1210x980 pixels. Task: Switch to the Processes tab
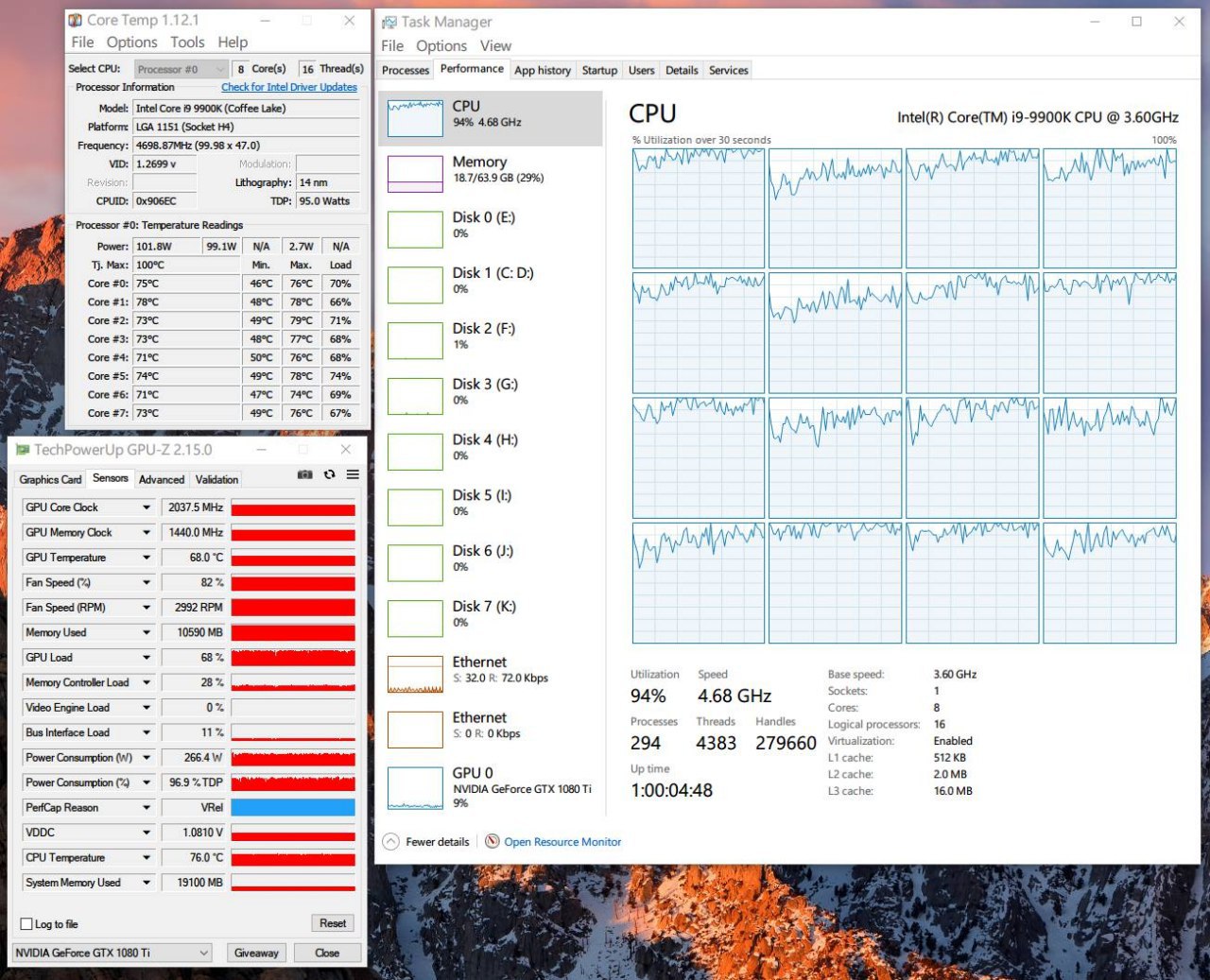[406, 71]
